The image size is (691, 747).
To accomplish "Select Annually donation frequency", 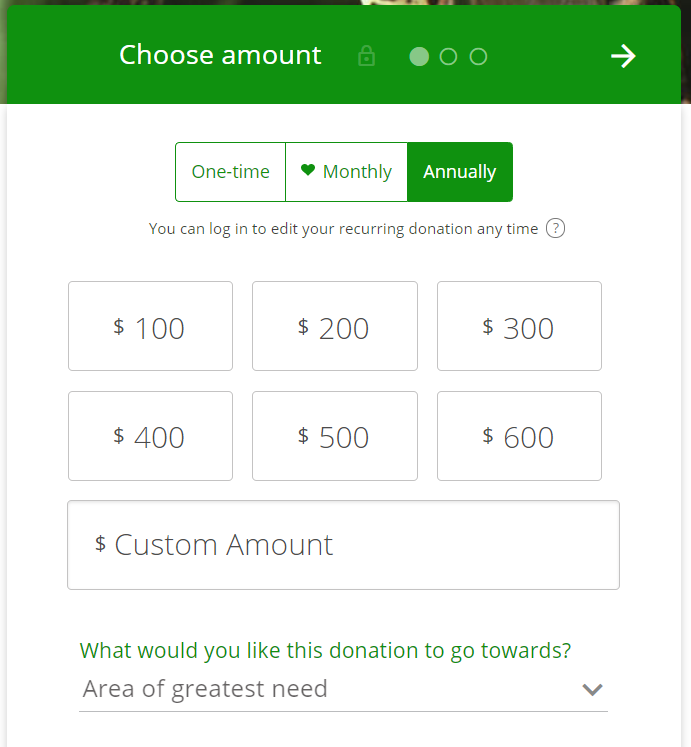I will (460, 172).
